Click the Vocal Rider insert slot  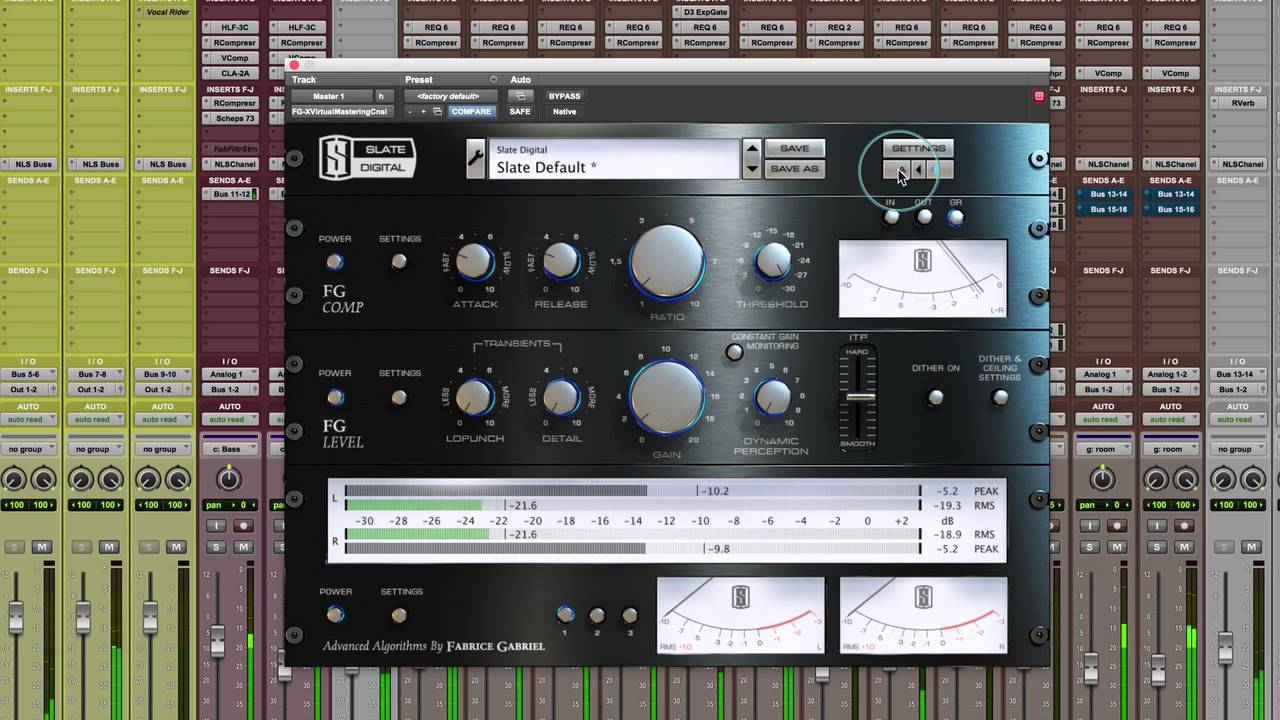point(162,12)
